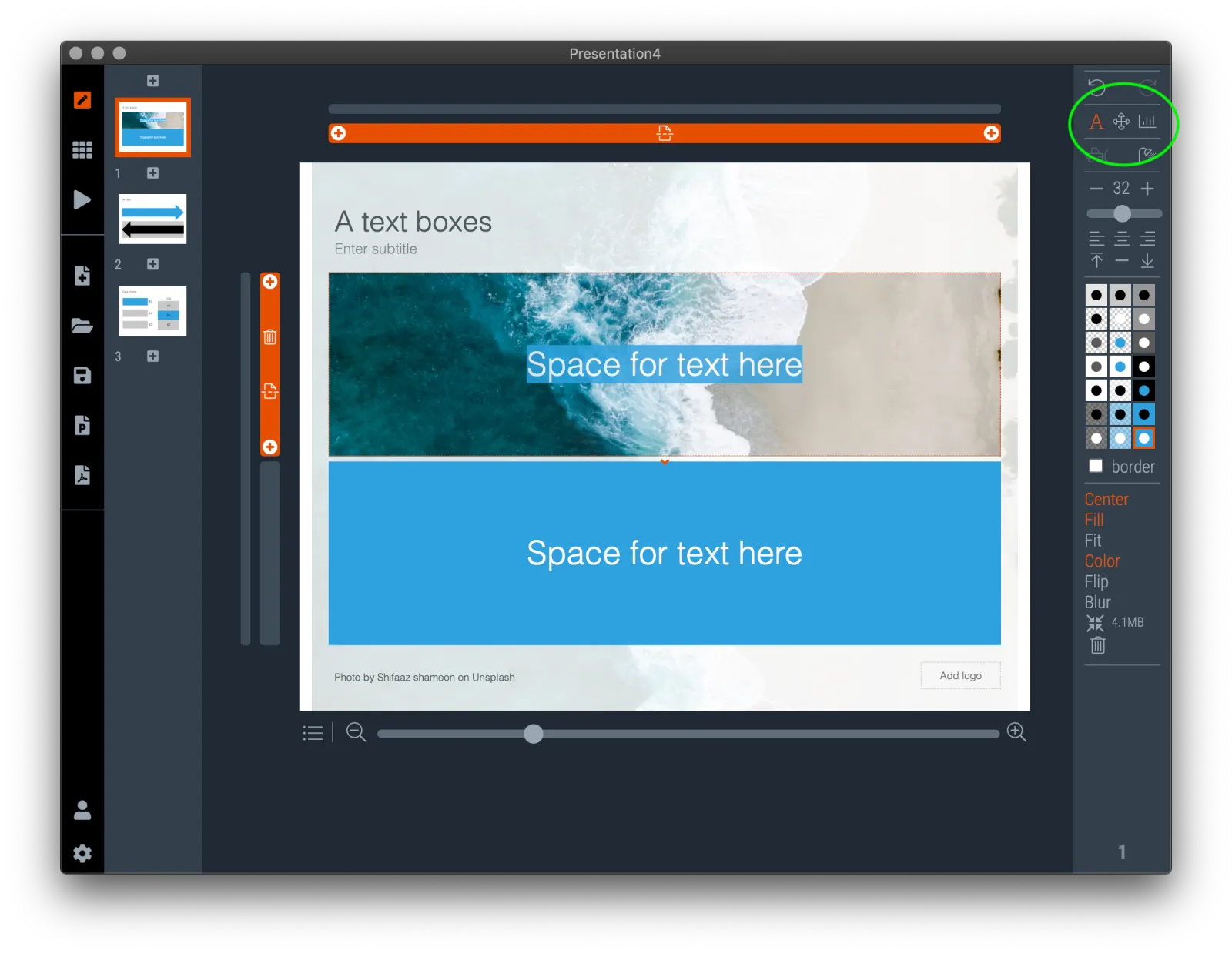Choose the bar chart element type
This screenshot has width=1232, height=954.
(1147, 122)
